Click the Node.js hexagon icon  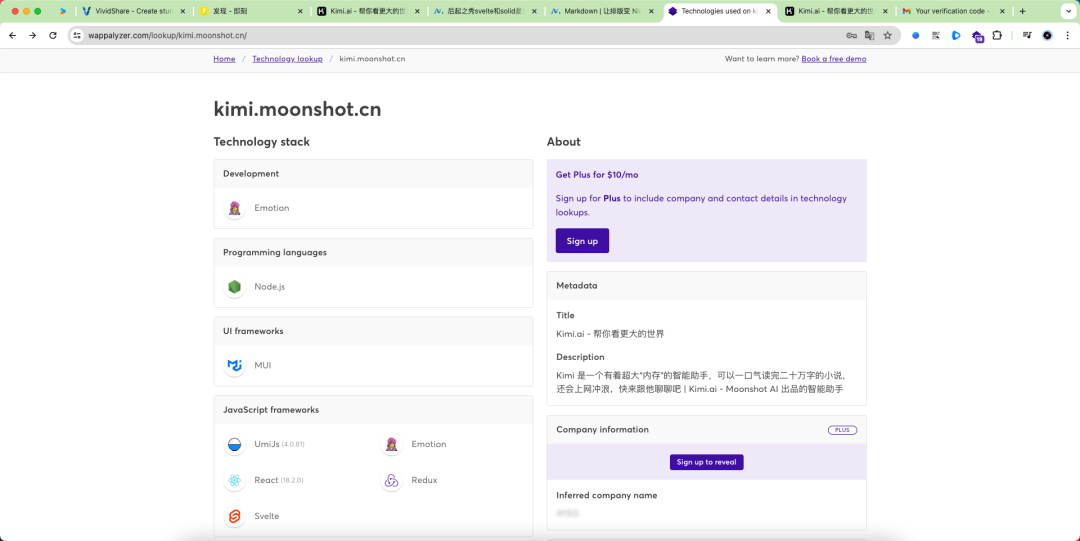pos(235,287)
